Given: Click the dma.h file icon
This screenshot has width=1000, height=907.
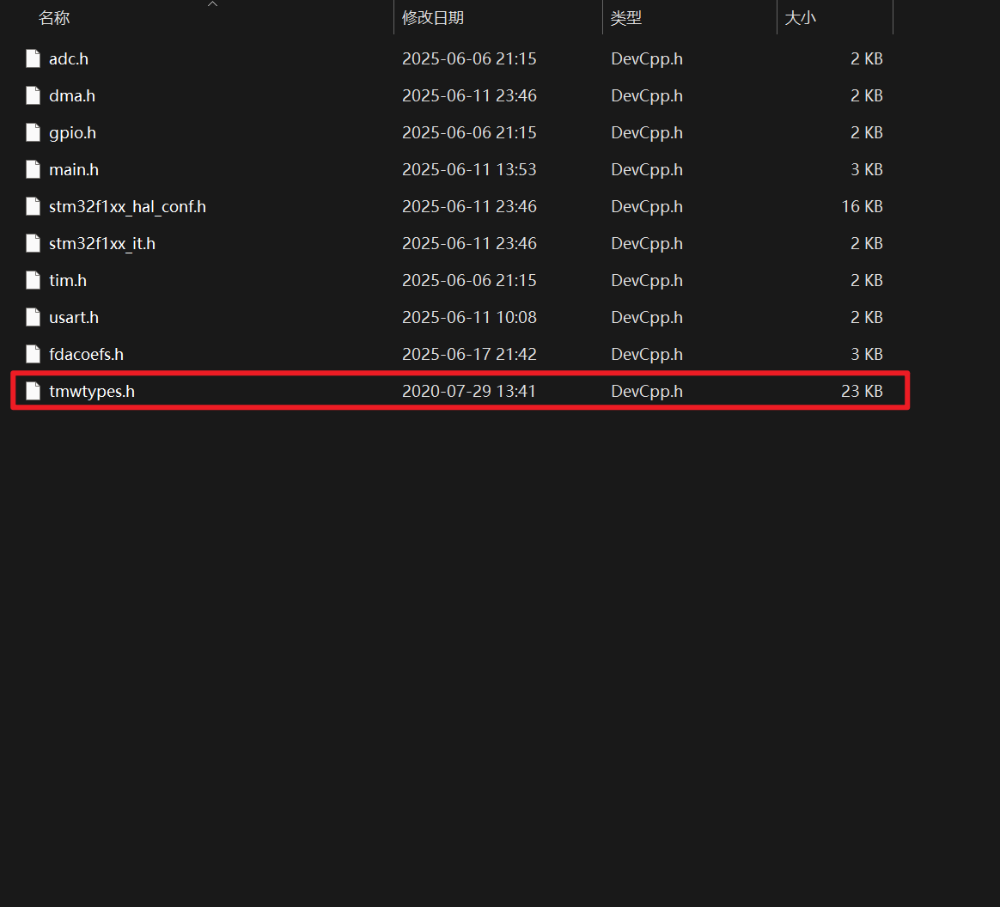Looking at the screenshot, I should pyautogui.click(x=33, y=96).
